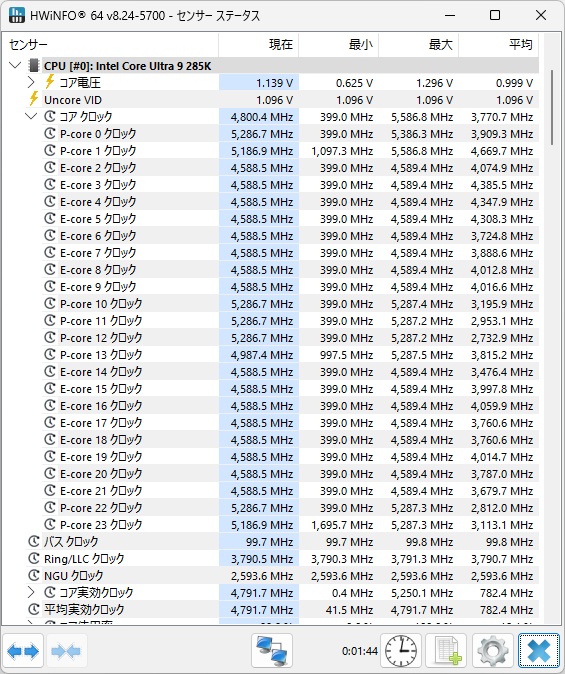Viewport: 565px width, 674px height.
Task: Expand the コア電圧 voltage group
Action: (x=31, y=82)
